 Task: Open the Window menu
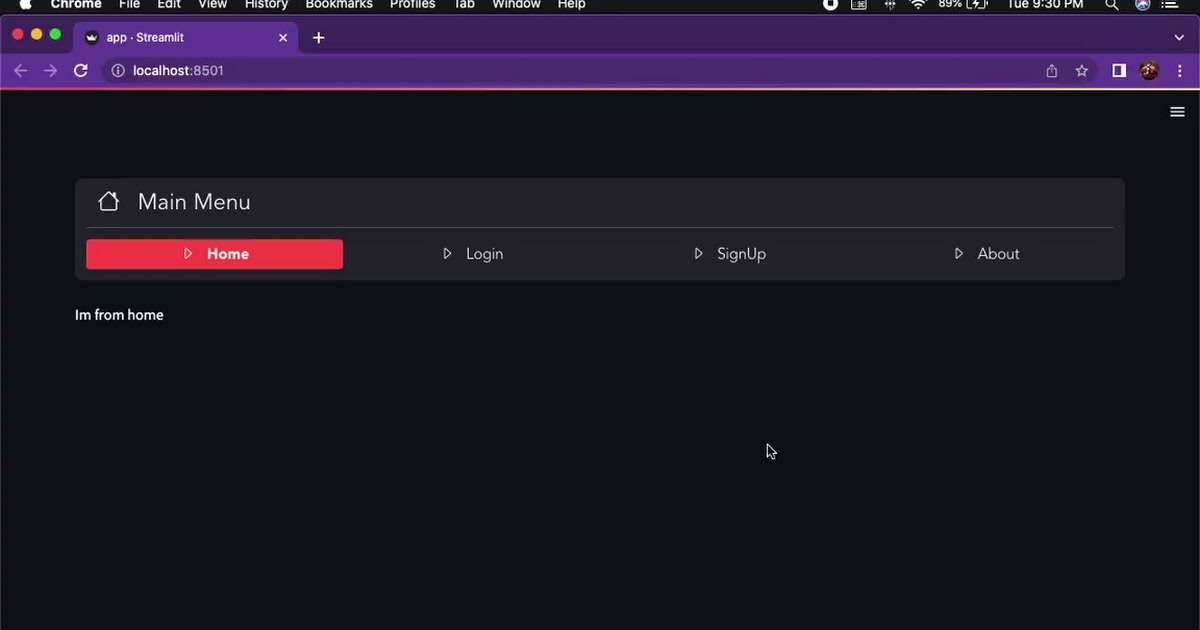(516, 4)
